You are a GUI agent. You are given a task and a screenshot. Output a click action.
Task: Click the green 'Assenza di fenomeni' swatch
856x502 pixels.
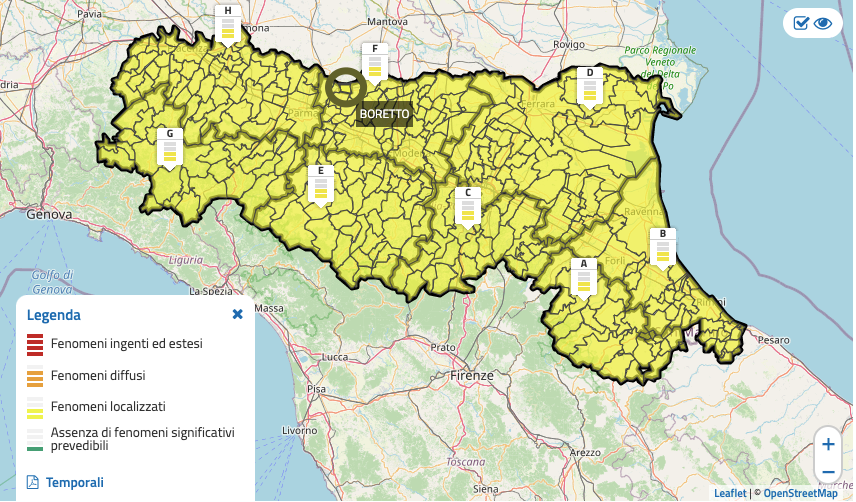pyautogui.click(x=35, y=440)
